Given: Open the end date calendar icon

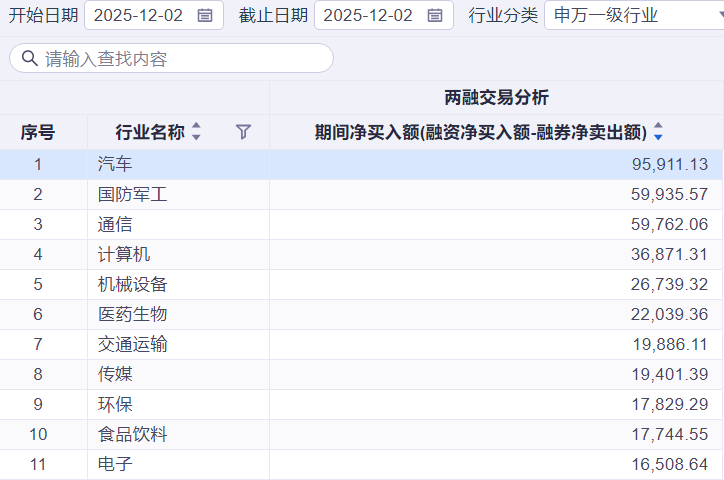Looking at the screenshot, I should tap(434, 16).
